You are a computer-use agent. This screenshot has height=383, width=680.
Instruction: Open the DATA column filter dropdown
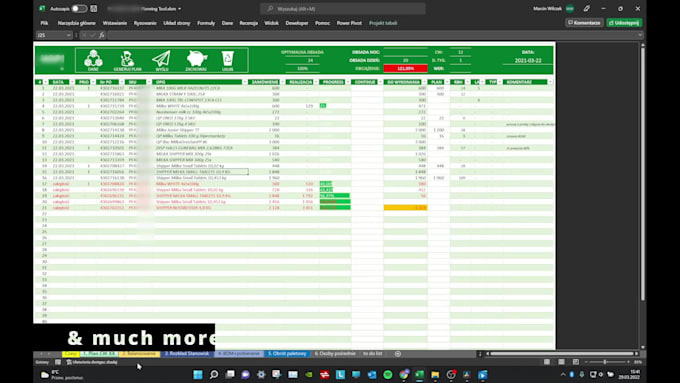pos(72,82)
